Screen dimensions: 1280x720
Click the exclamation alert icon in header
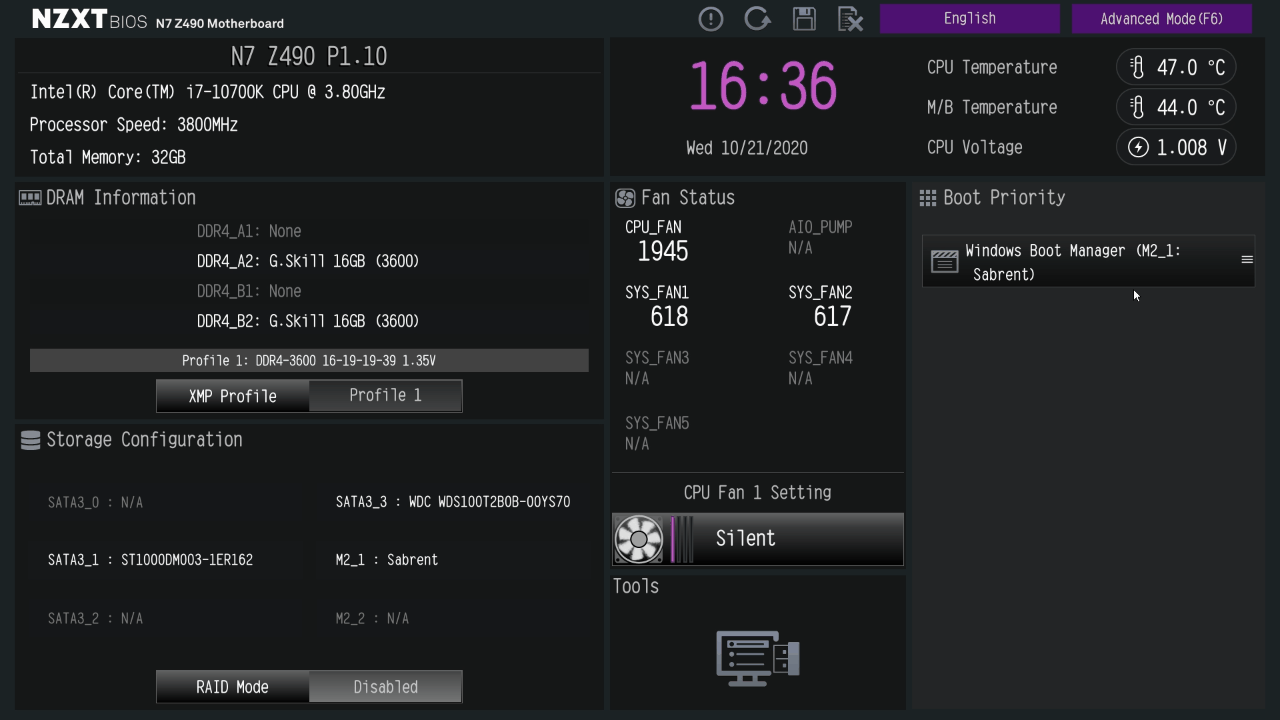711,19
